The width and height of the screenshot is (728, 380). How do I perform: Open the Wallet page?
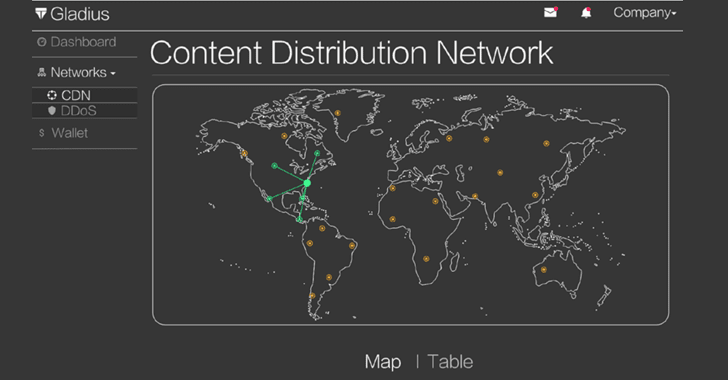70,133
